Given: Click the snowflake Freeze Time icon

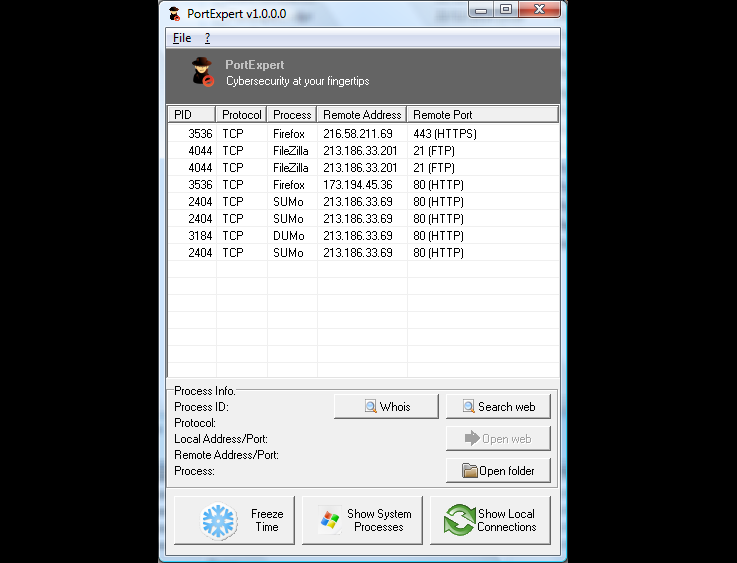Looking at the screenshot, I should pyautogui.click(x=218, y=521).
